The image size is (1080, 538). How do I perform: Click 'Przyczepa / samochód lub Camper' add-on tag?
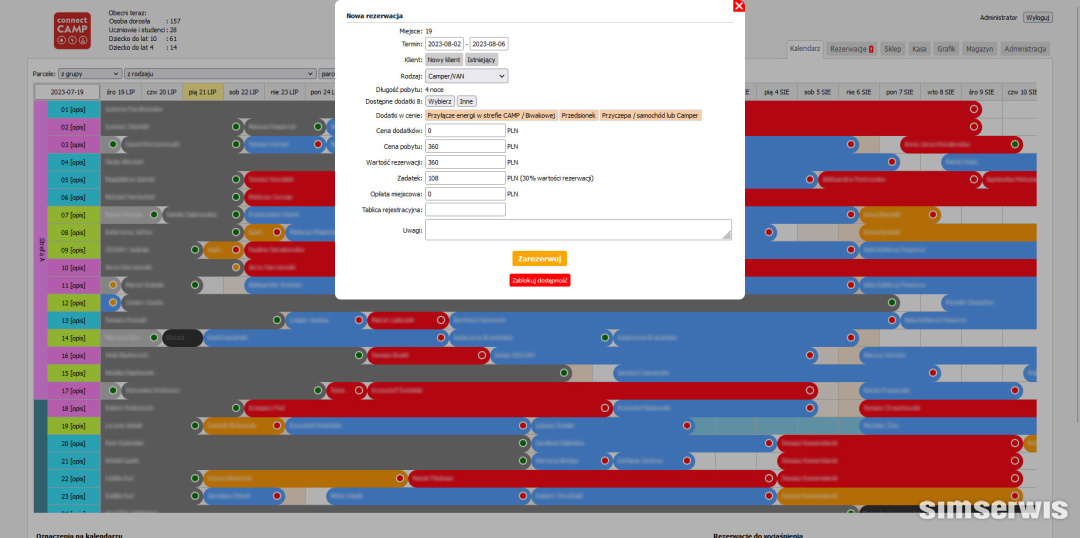tap(651, 116)
